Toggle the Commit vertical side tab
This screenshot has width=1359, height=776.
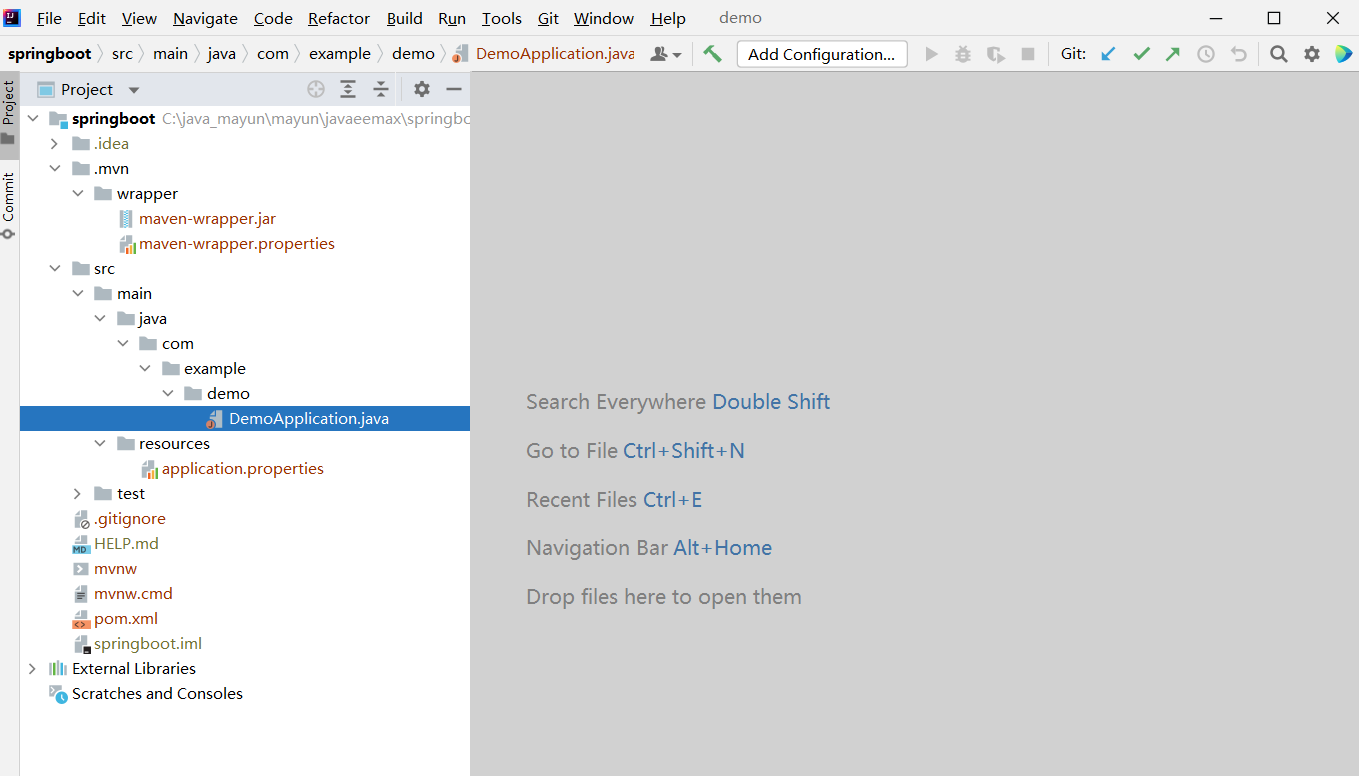pos(9,205)
